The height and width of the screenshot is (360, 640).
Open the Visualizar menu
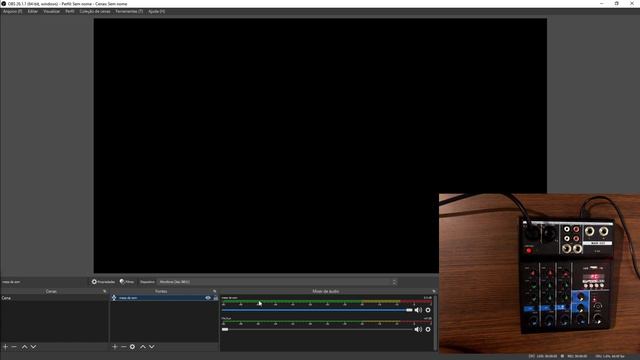51,11
